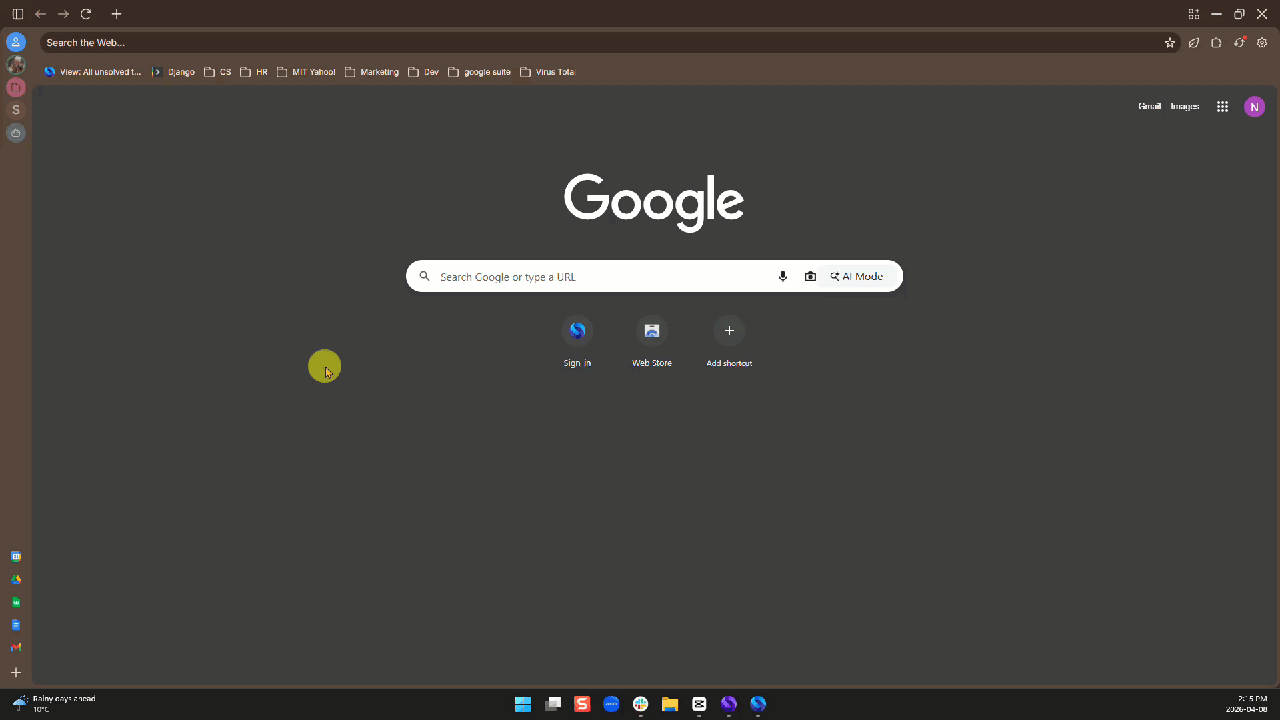Viewport: 1280px width, 720px height.
Task: Open Google Docs from sidebar
Action: 16,625
